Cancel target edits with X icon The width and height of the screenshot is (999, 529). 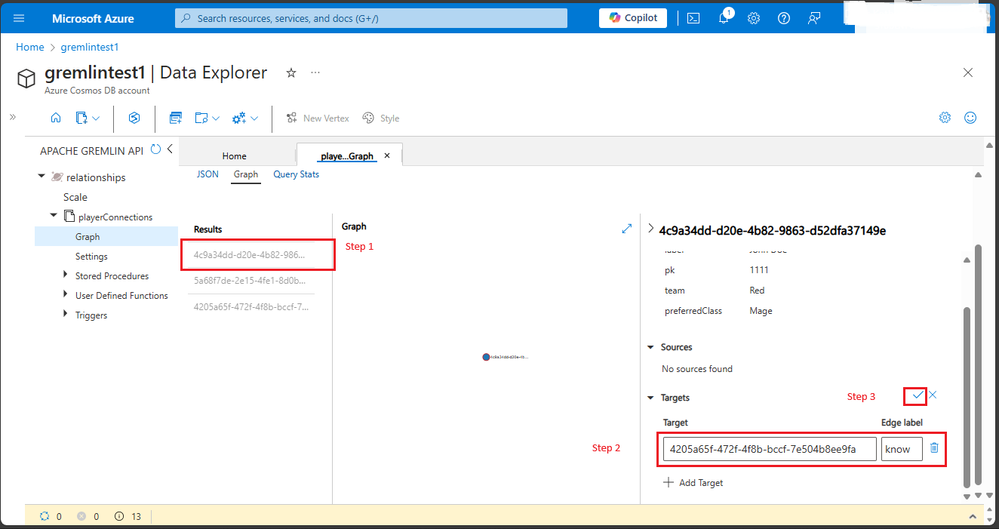point(933,395)
